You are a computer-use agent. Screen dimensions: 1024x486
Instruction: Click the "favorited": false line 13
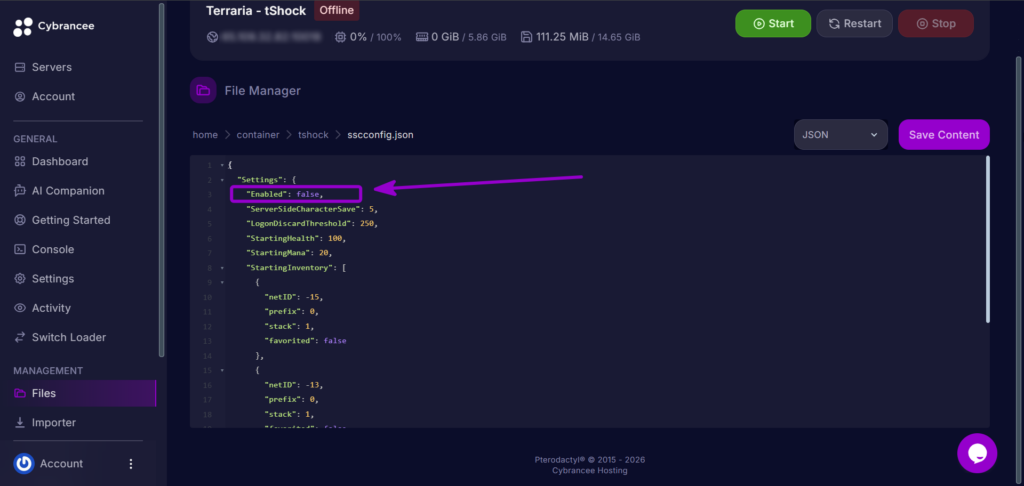click(x=305, y=341)
